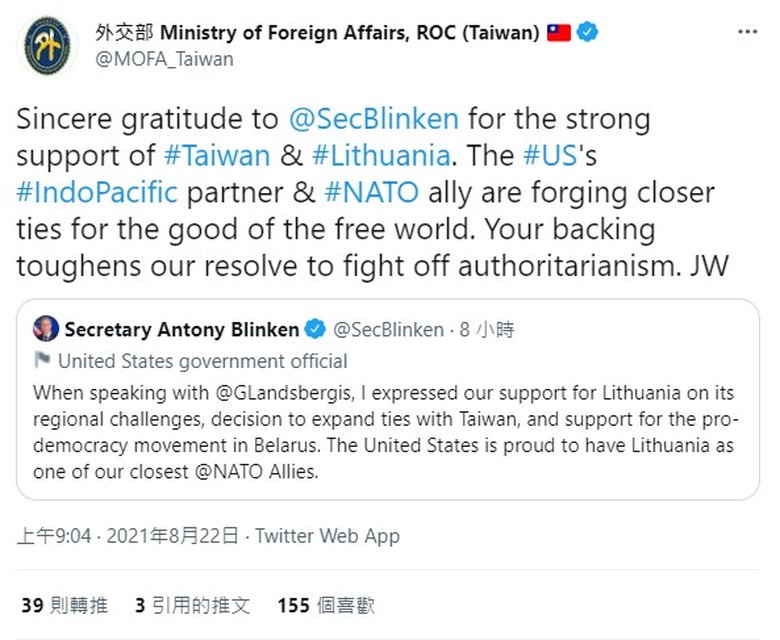View the 3 引用的推文 quote tweets
The width and height of the screenshot is (780, 640).
[x=192, y=605]
